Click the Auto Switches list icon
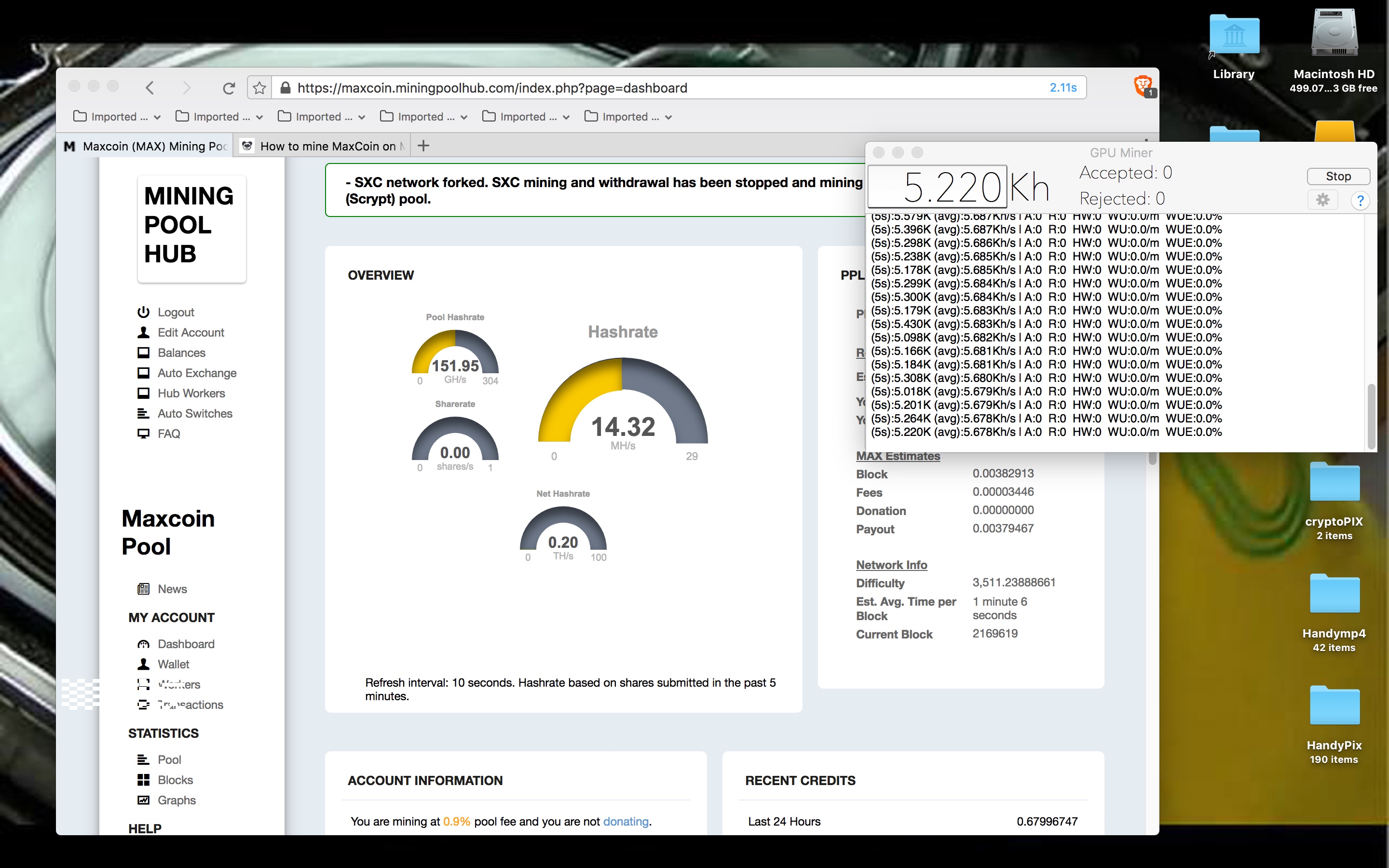 point(144,413)
